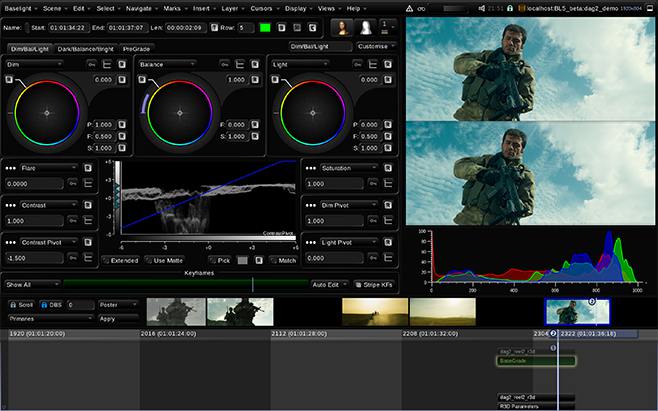Toggle the DBS lock
This screenshot has height=411, width=658.
tap(51, 305)
